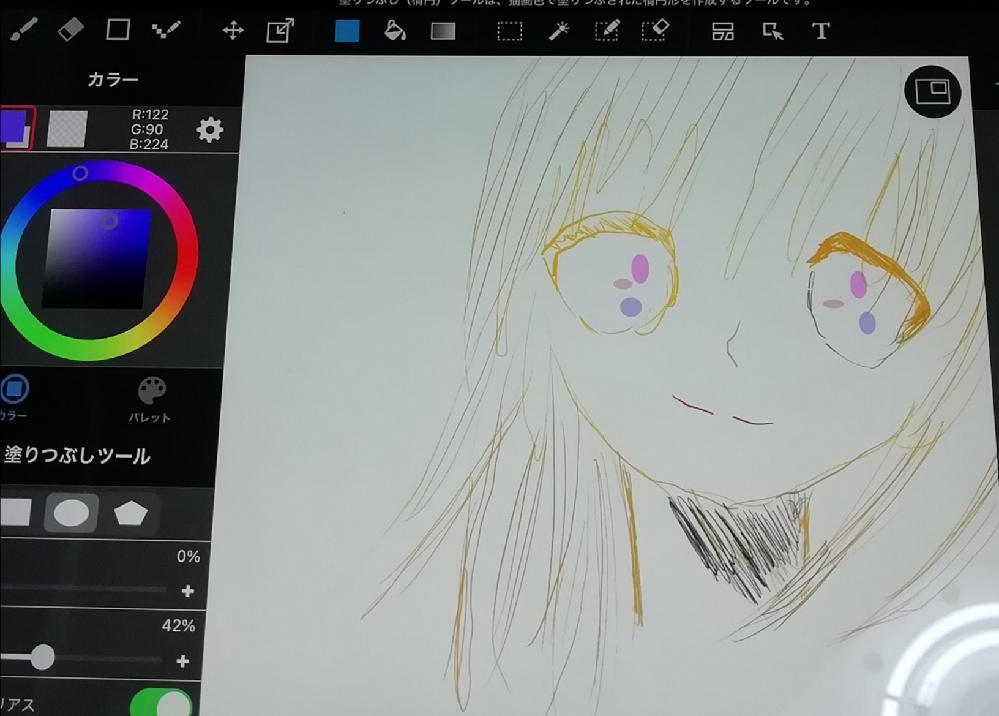Select the Move tool
This screenshot has width=999, height=716.
point(233,31)
